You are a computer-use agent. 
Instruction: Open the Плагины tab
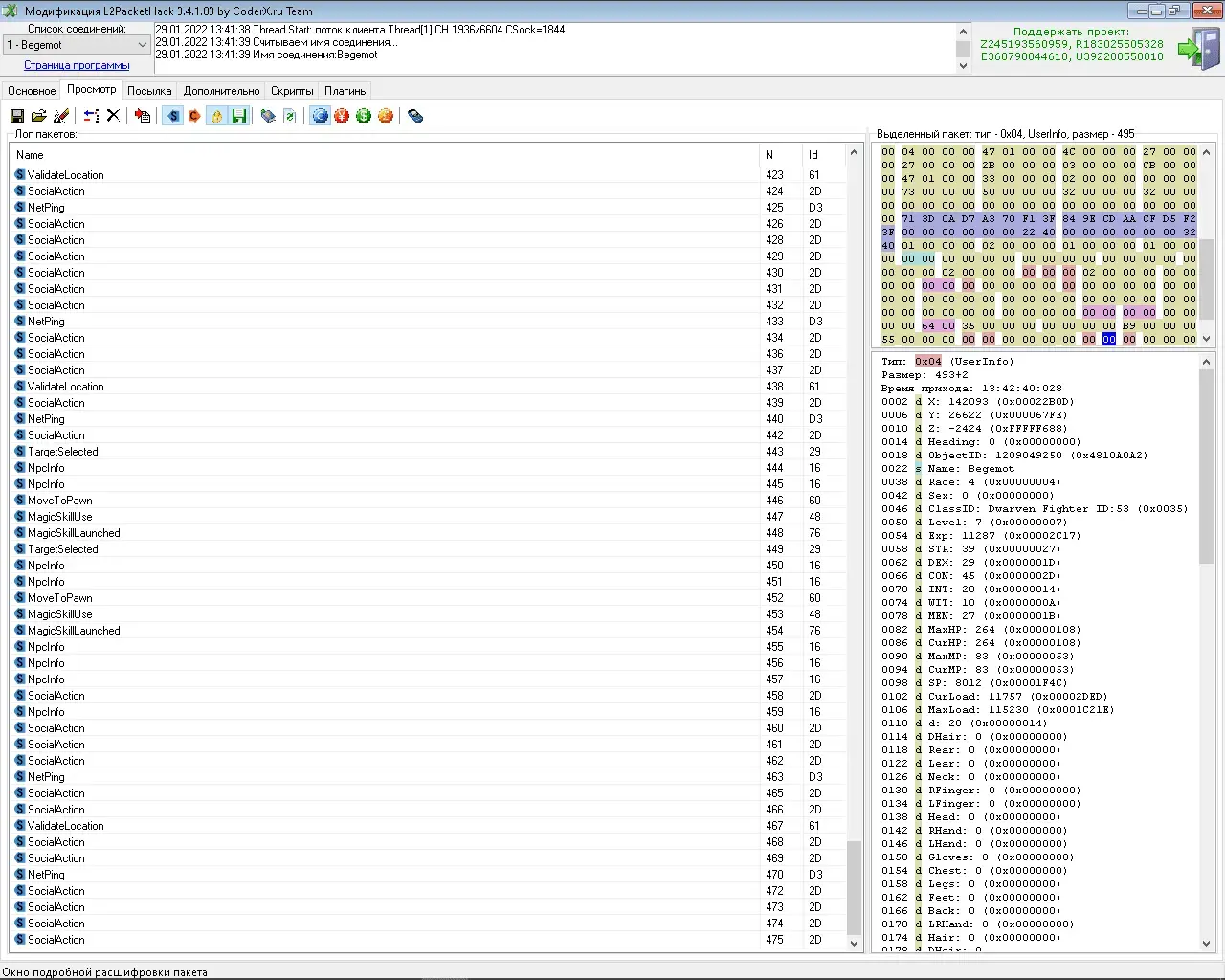(x=346, y=91)
